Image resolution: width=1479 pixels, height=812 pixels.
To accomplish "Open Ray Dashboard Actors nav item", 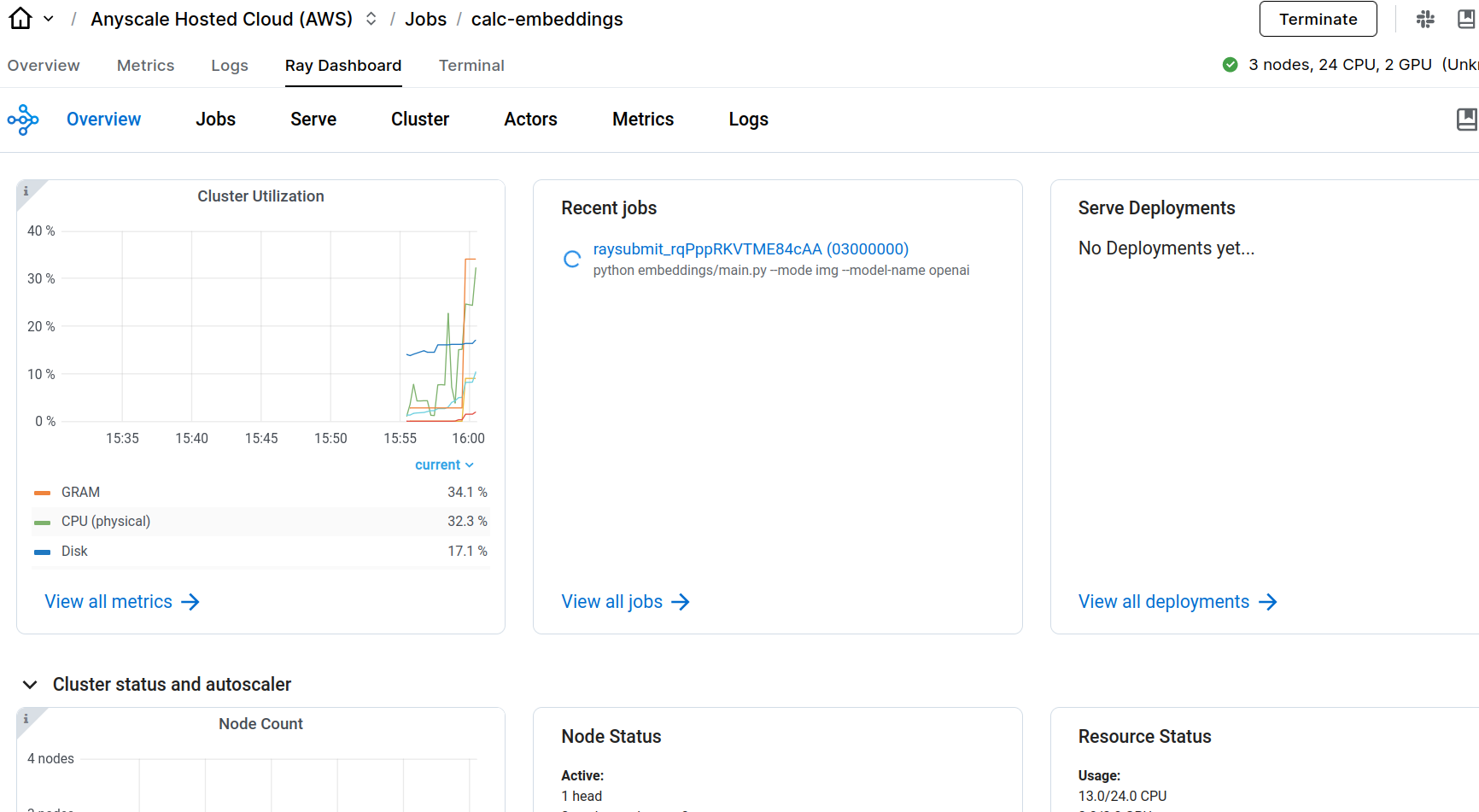I will tap(530, 120).
